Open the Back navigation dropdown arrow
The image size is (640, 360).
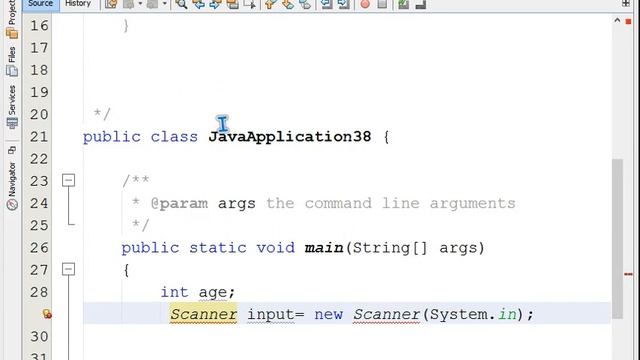coord(140,4)
